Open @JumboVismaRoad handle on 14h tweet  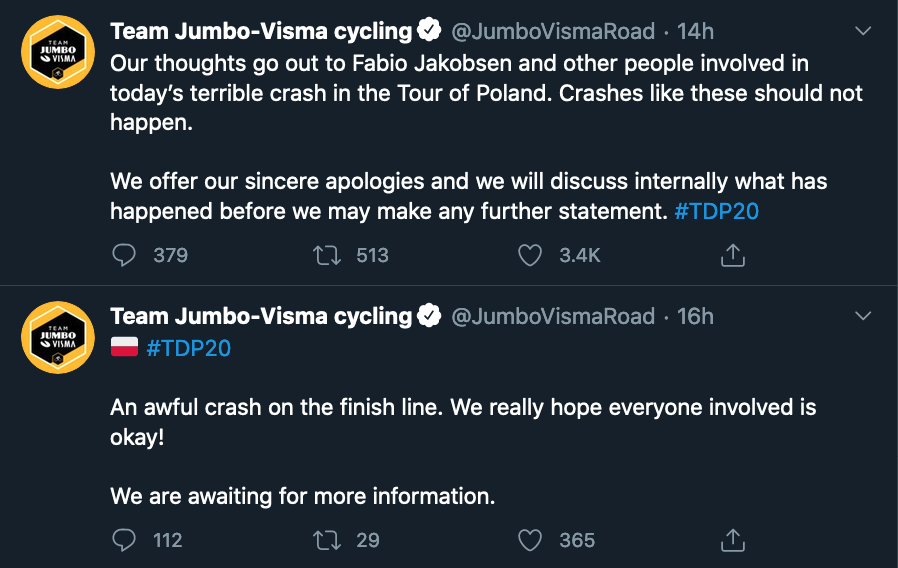[x=553, y=31]
